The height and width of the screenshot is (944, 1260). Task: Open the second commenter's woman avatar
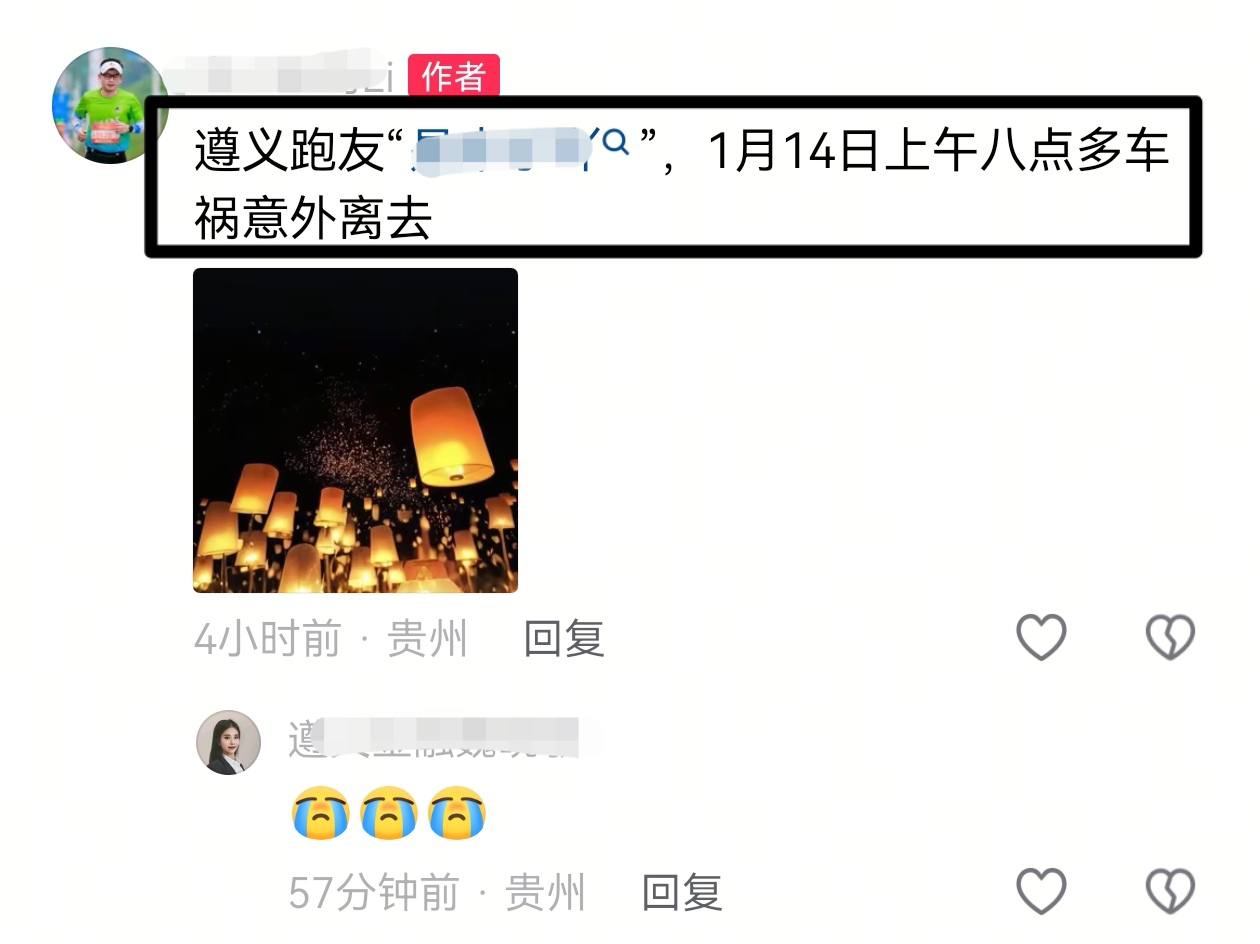pos(228,743)
